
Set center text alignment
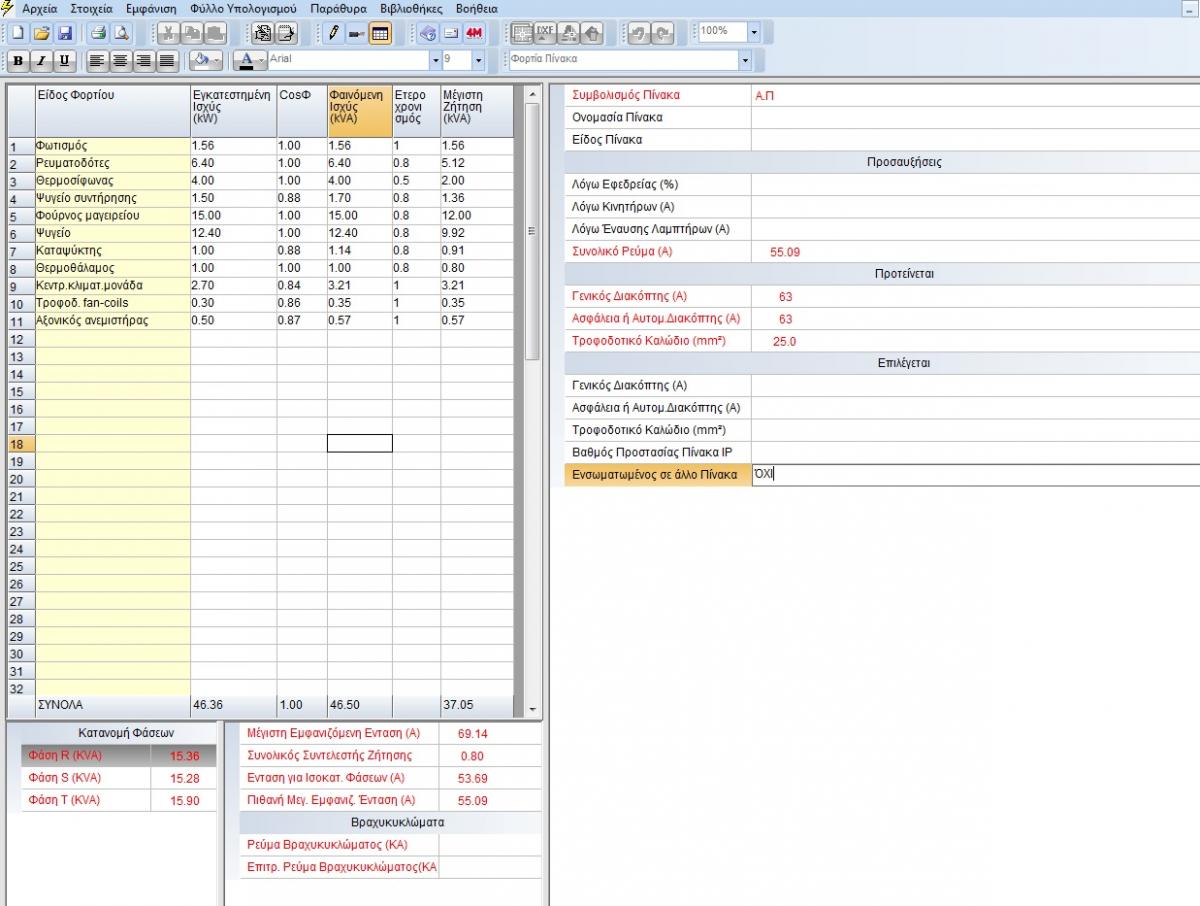pos(120,60)
